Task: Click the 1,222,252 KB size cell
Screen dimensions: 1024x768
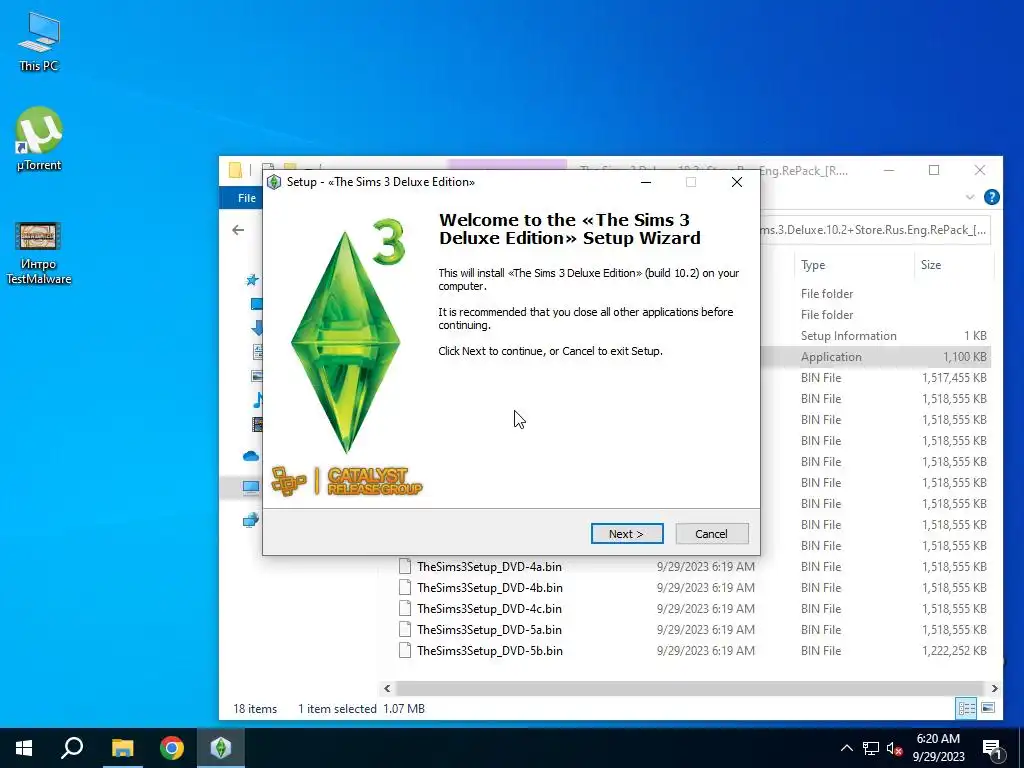Action: point(954,650)
